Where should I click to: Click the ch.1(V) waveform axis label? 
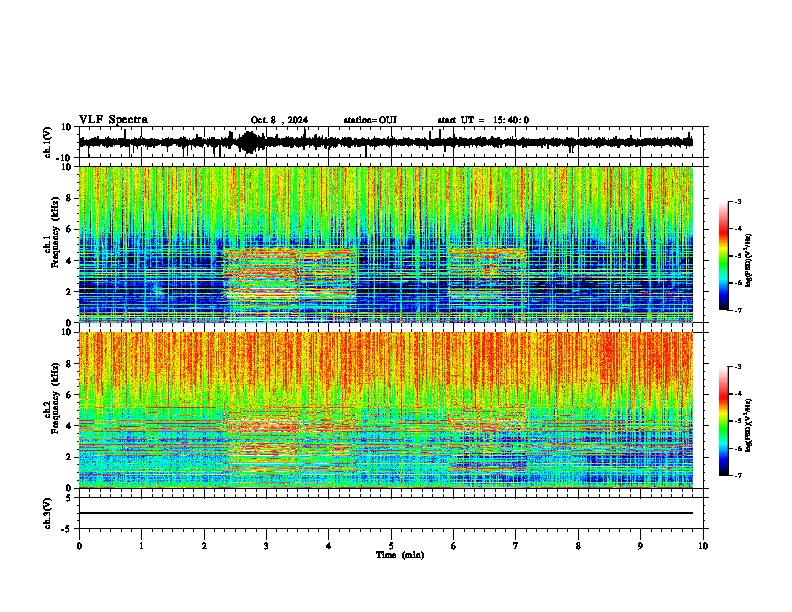[x=48, y=142]
